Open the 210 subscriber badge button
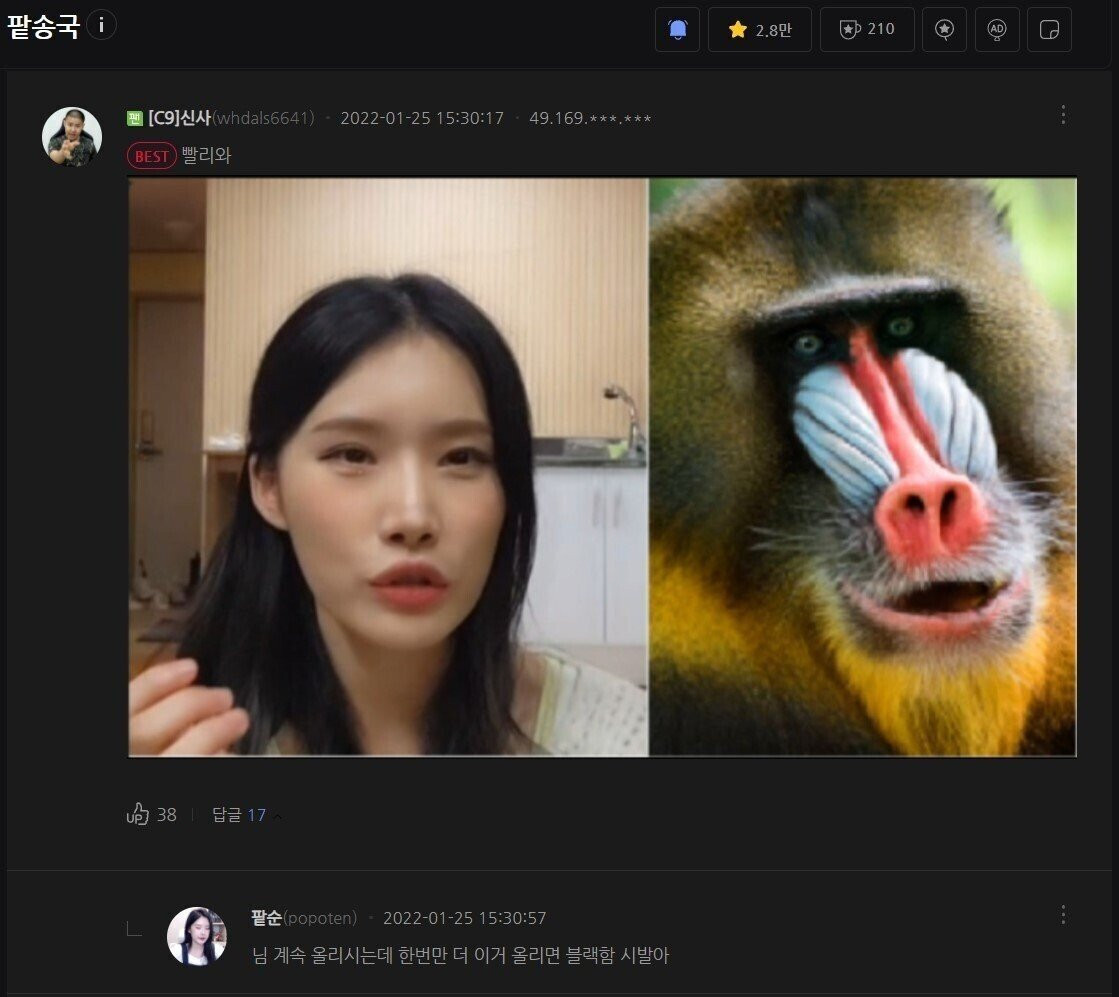 [x=867, y=29]
